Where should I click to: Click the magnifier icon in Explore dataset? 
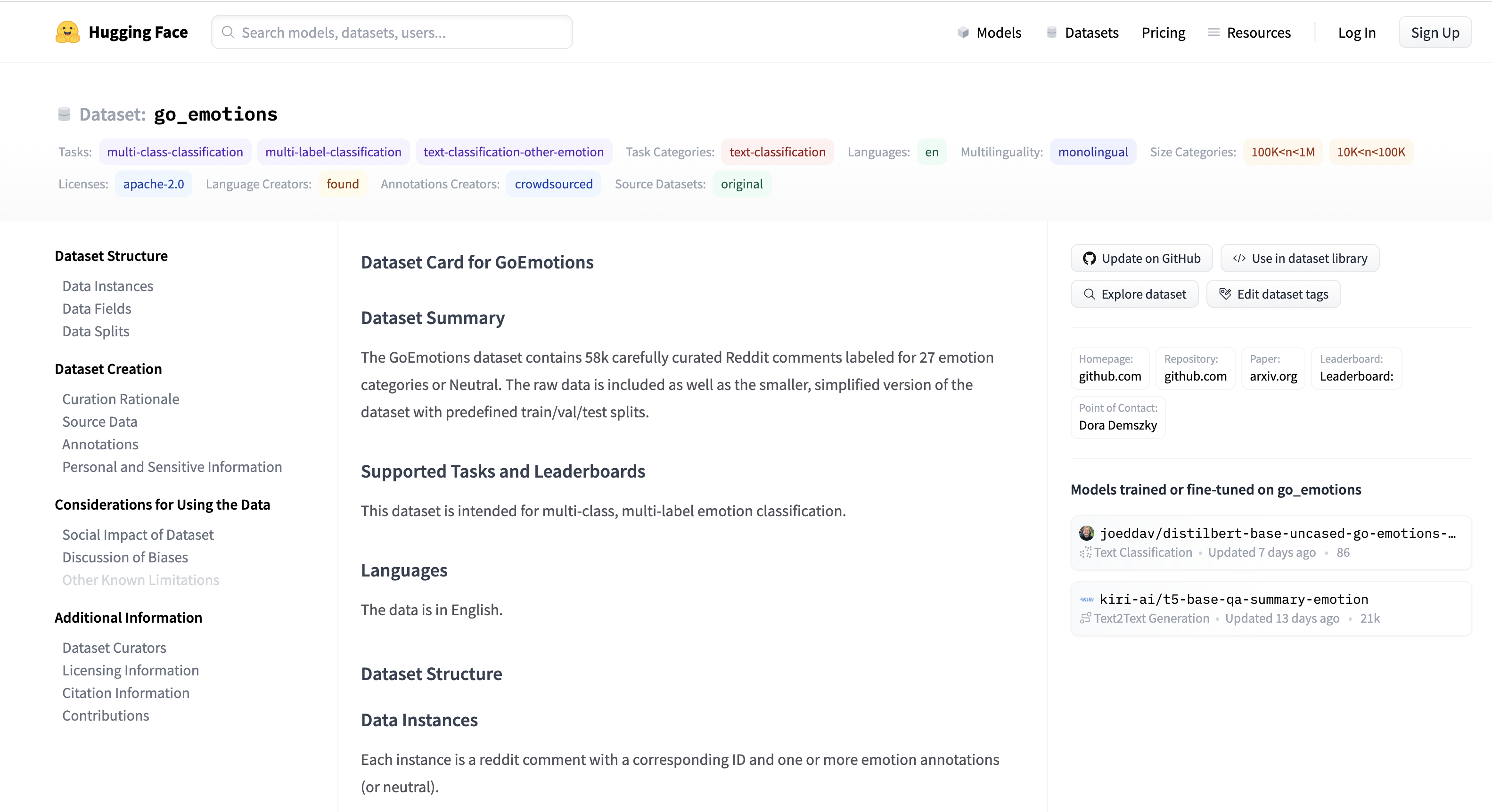click(1089, 294)
